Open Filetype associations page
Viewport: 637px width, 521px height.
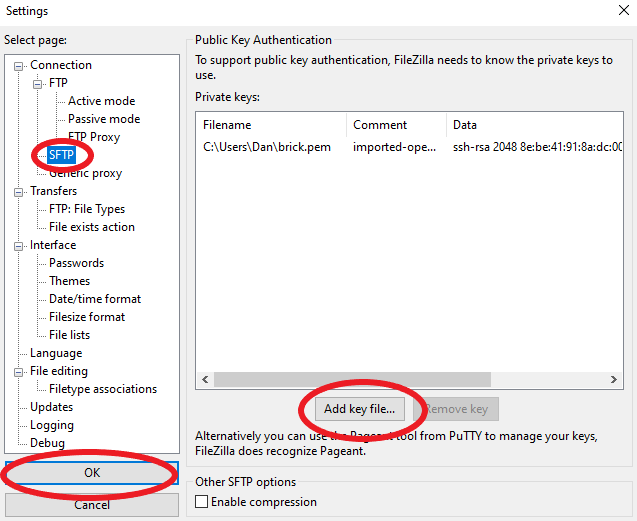coord(103,389)
